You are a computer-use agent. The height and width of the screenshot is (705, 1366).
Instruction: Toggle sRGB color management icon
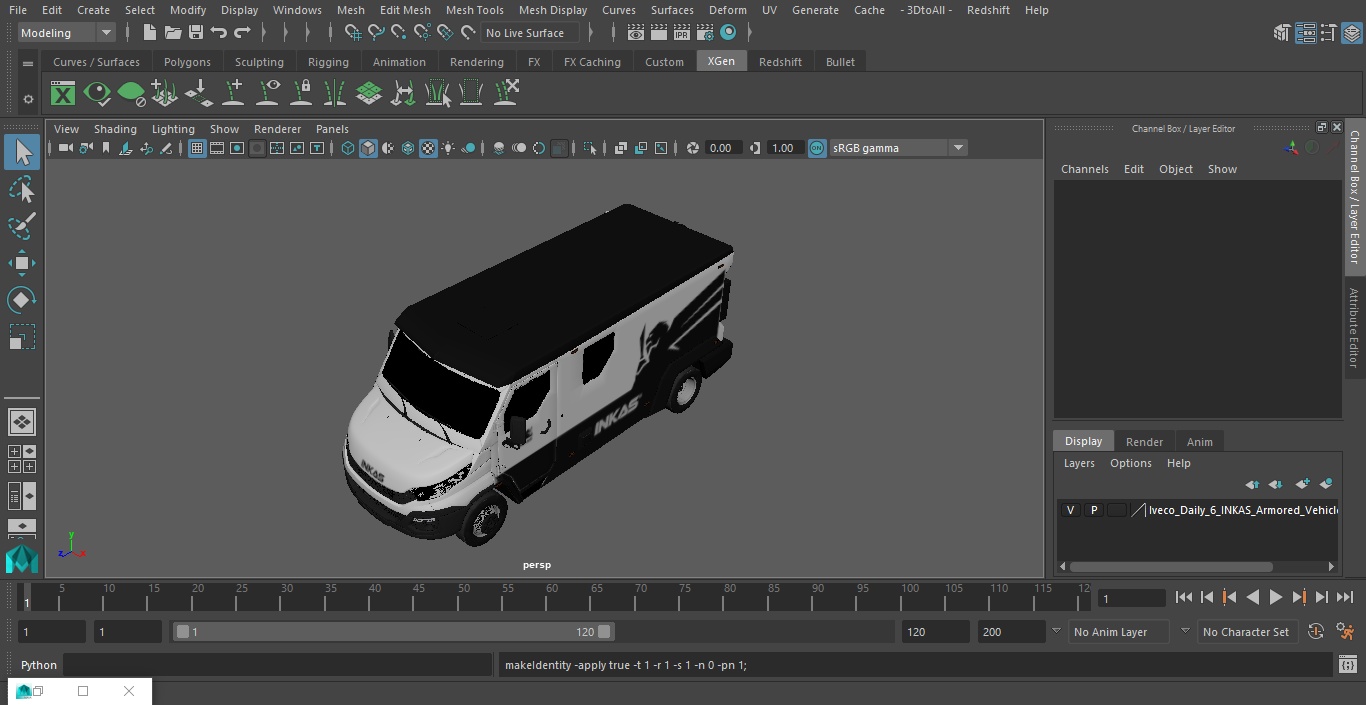(x=817, y=148)
